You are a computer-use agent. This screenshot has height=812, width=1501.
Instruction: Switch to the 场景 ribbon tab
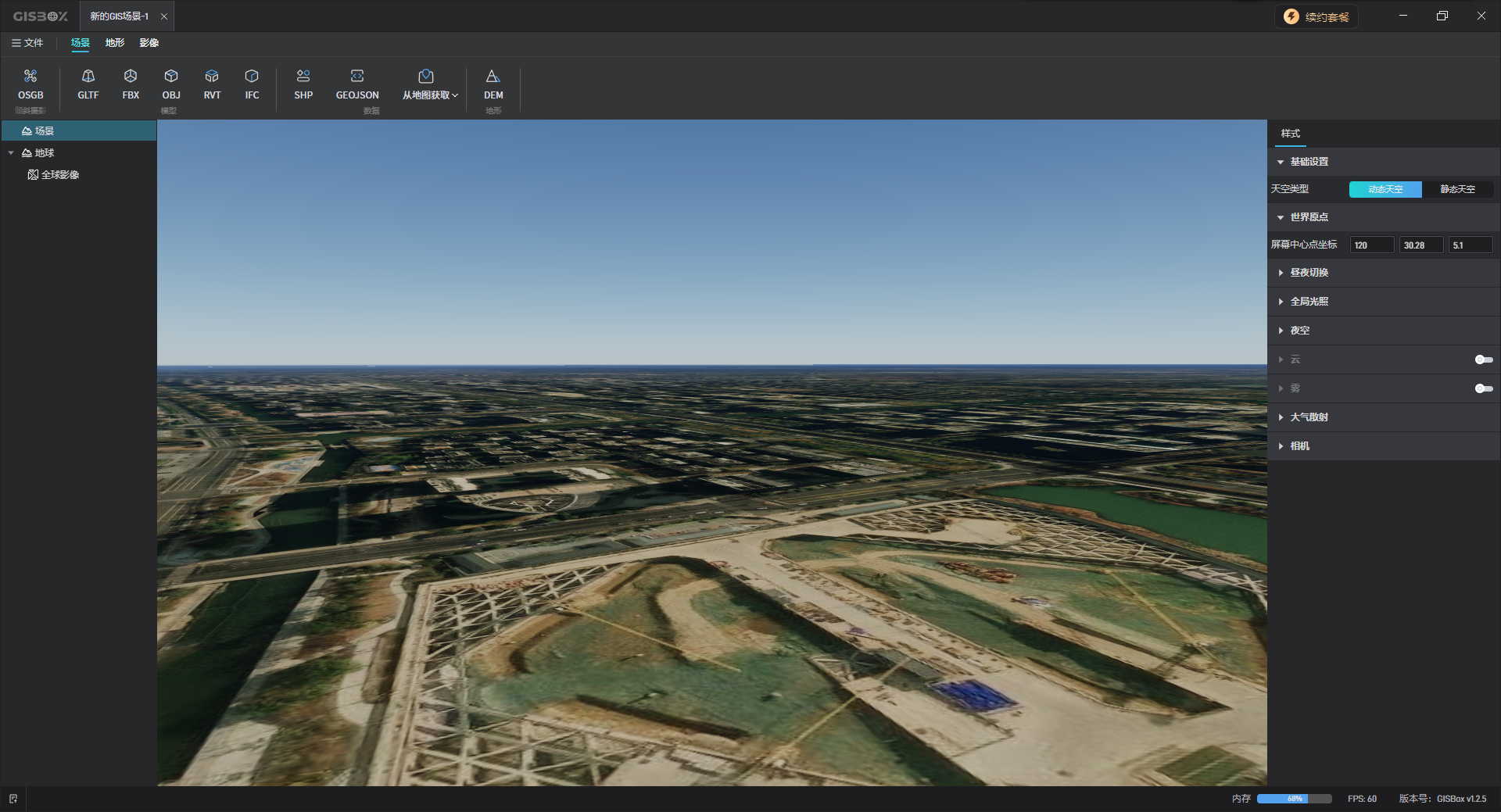[81, 43]
